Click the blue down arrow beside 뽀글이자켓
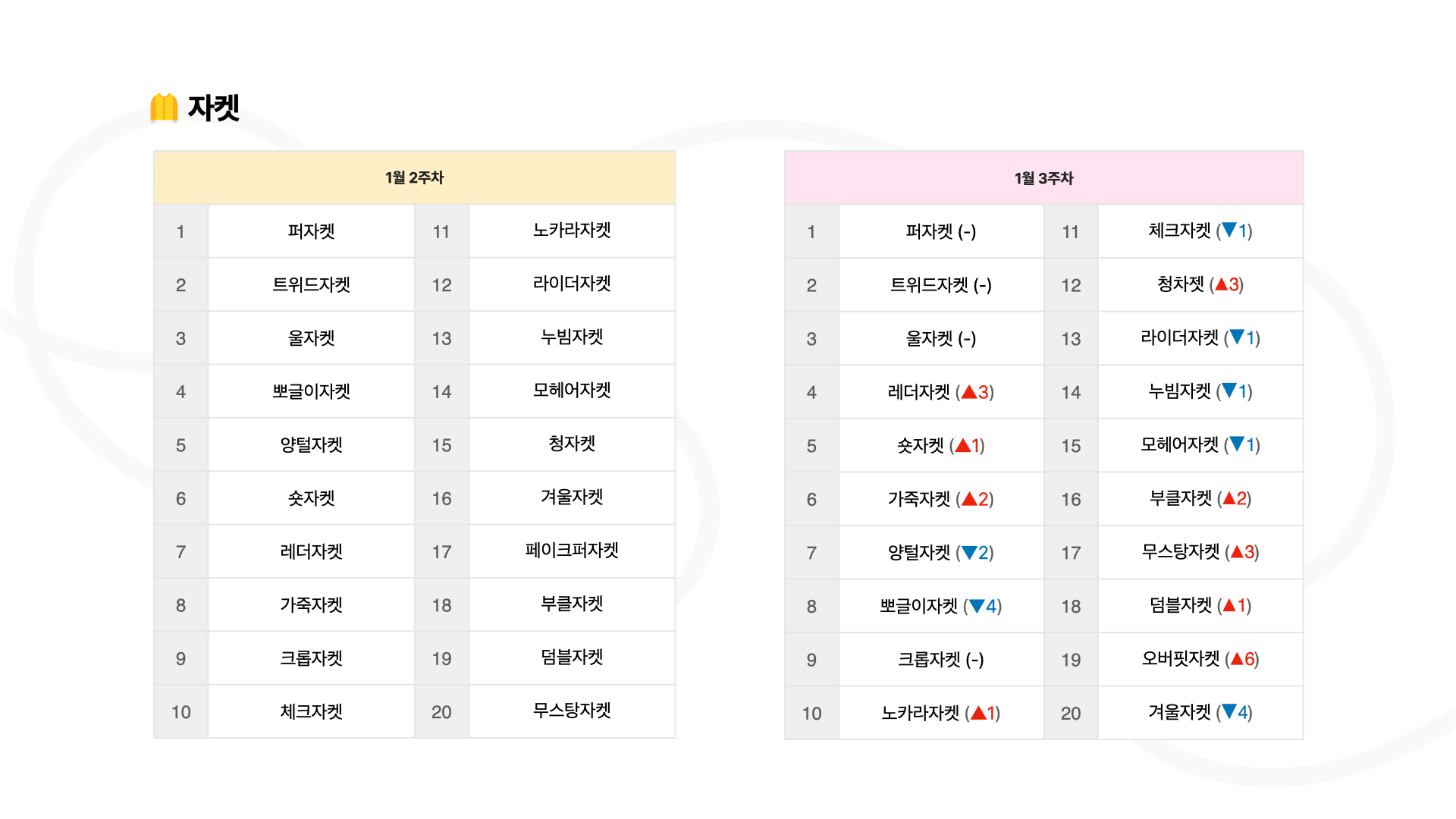 click(x=977, y=606)
